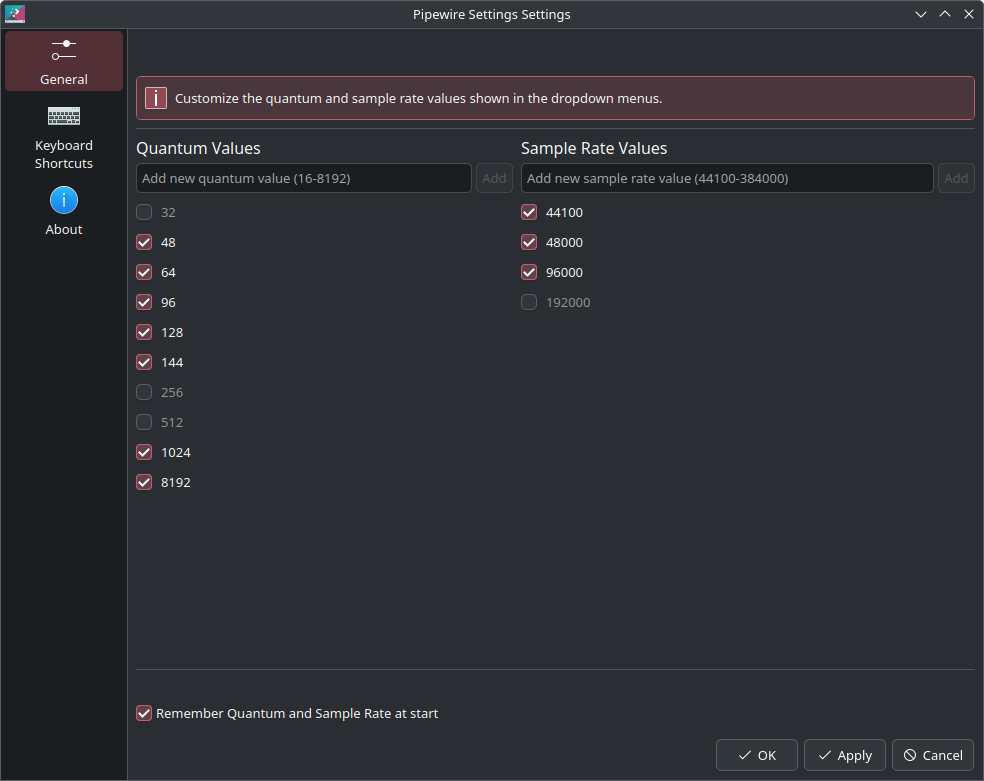Minimize the window with the down chevron
This screenshot has height=781, width=984.
coord(921,14)
